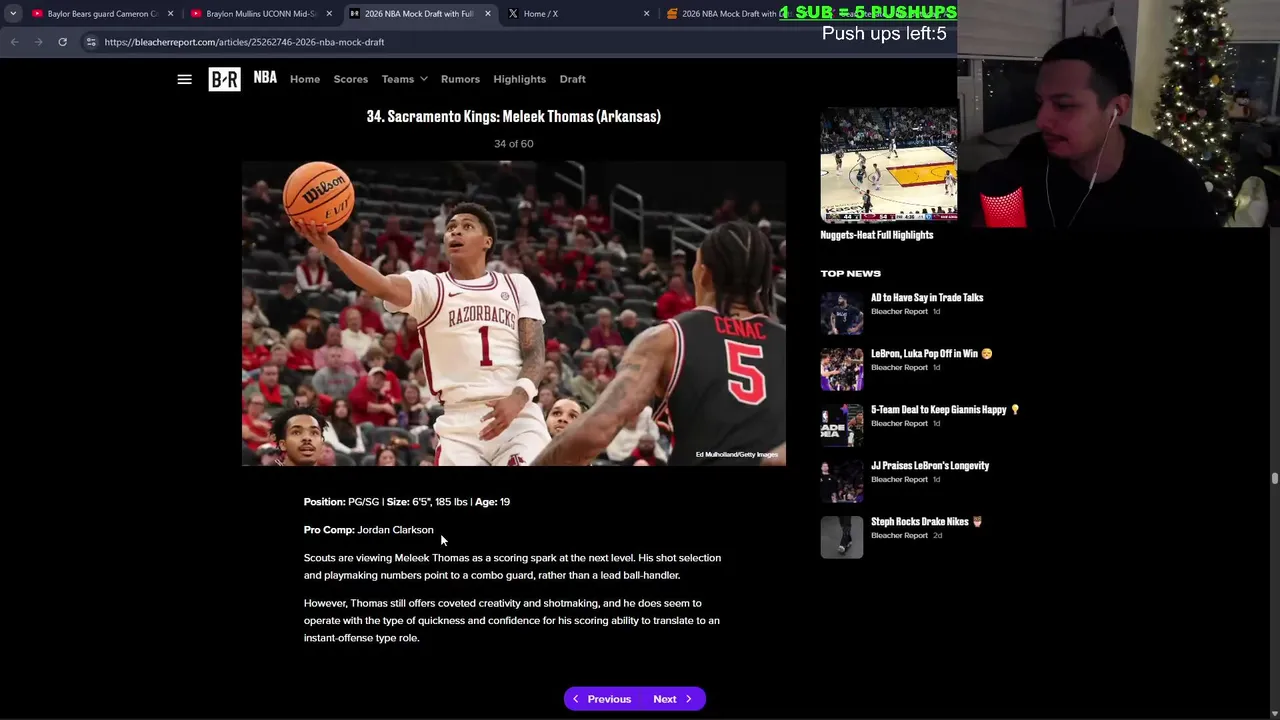Click the page vertical scrollbar thumb
1280x720 pixels.
pos(1274,479)
